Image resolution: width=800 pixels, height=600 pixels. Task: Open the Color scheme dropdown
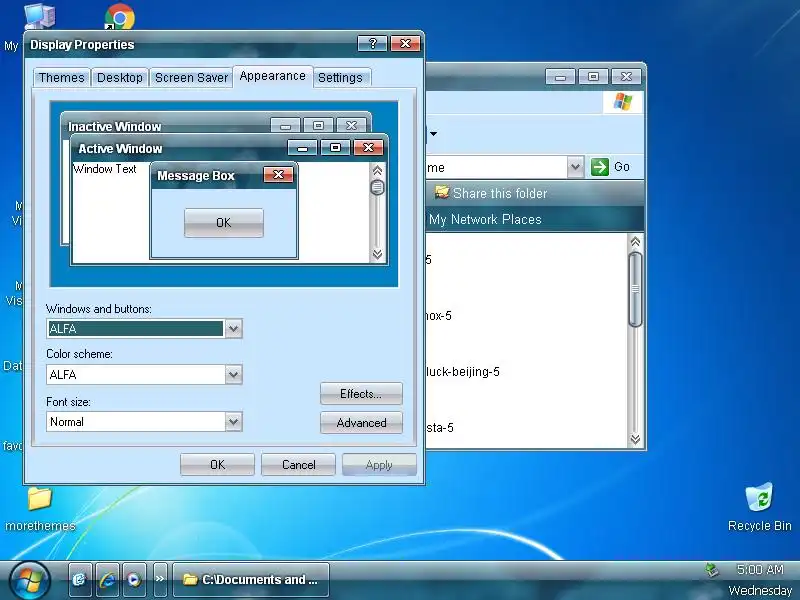pyautogui.click(x=233, y=374)
